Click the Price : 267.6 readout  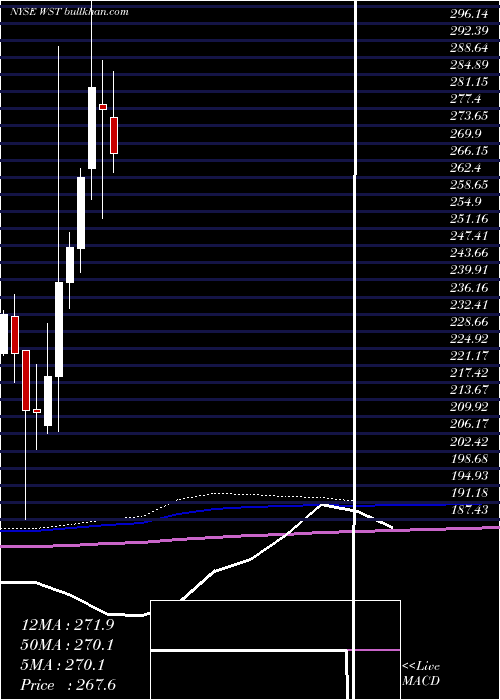(x=68, y=685)
